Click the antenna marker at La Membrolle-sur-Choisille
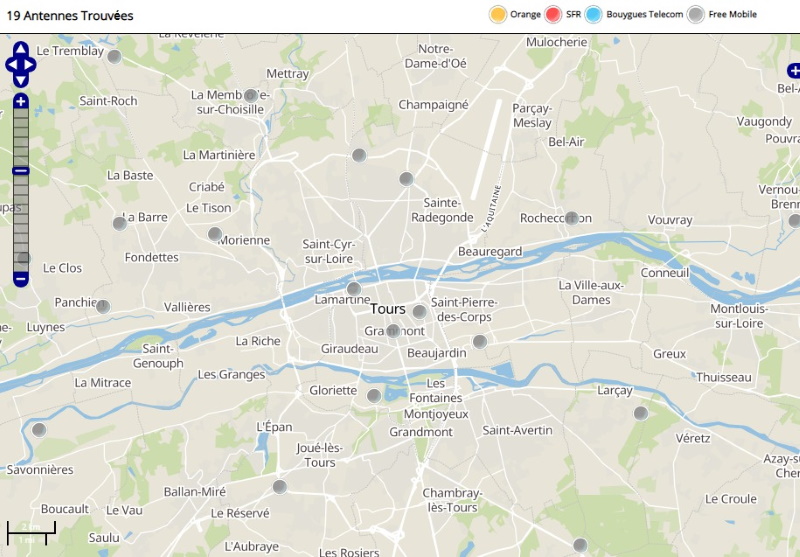 250,96
